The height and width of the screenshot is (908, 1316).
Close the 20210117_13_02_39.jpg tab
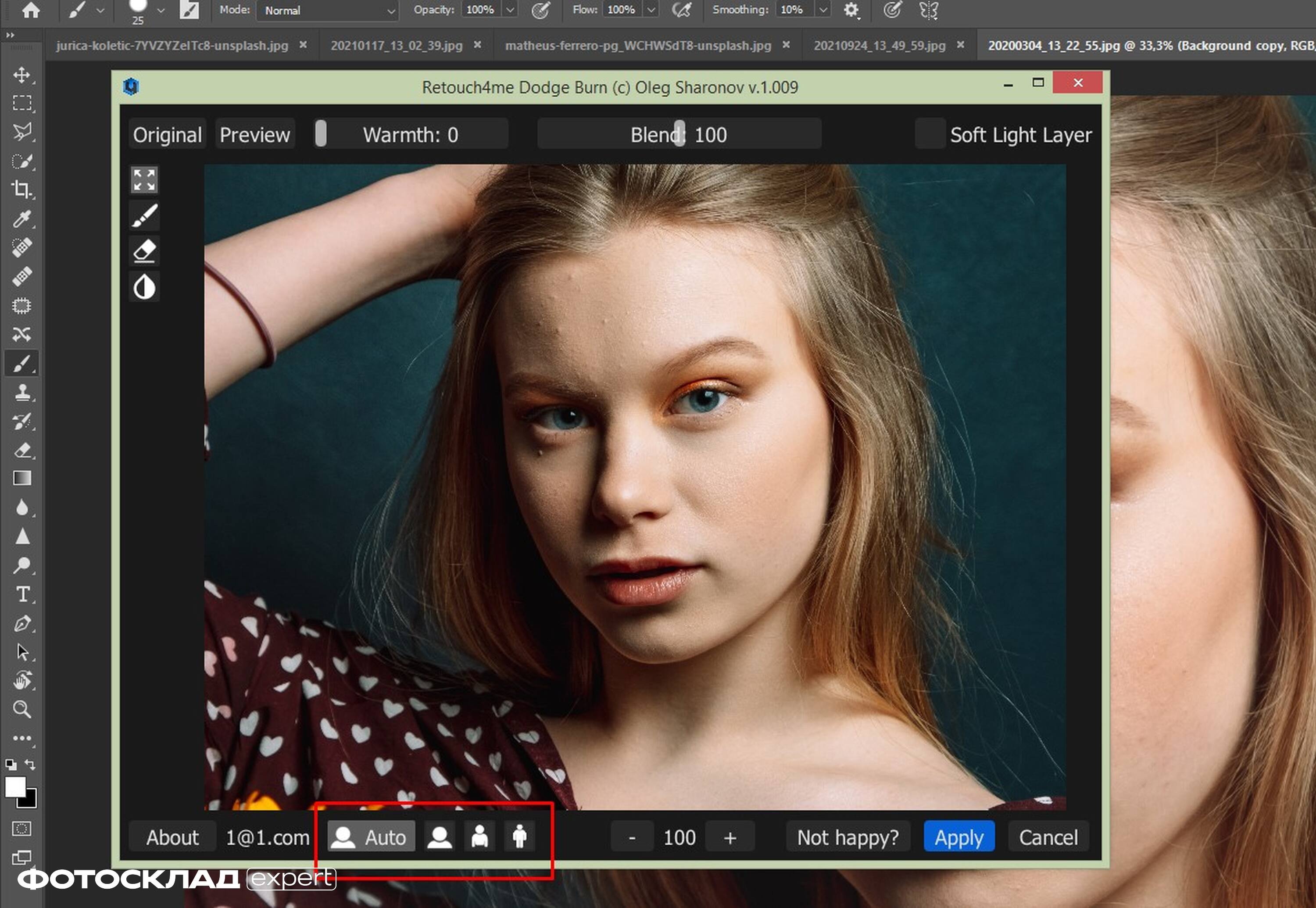click(477, 44)
